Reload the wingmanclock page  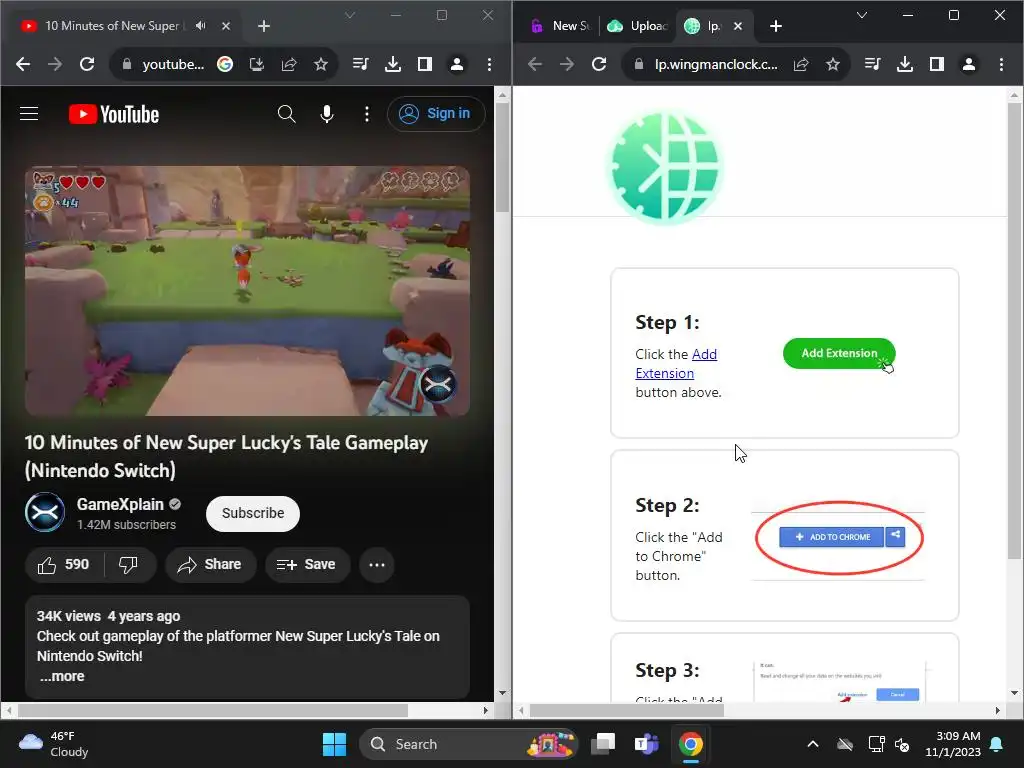(599, 64)
